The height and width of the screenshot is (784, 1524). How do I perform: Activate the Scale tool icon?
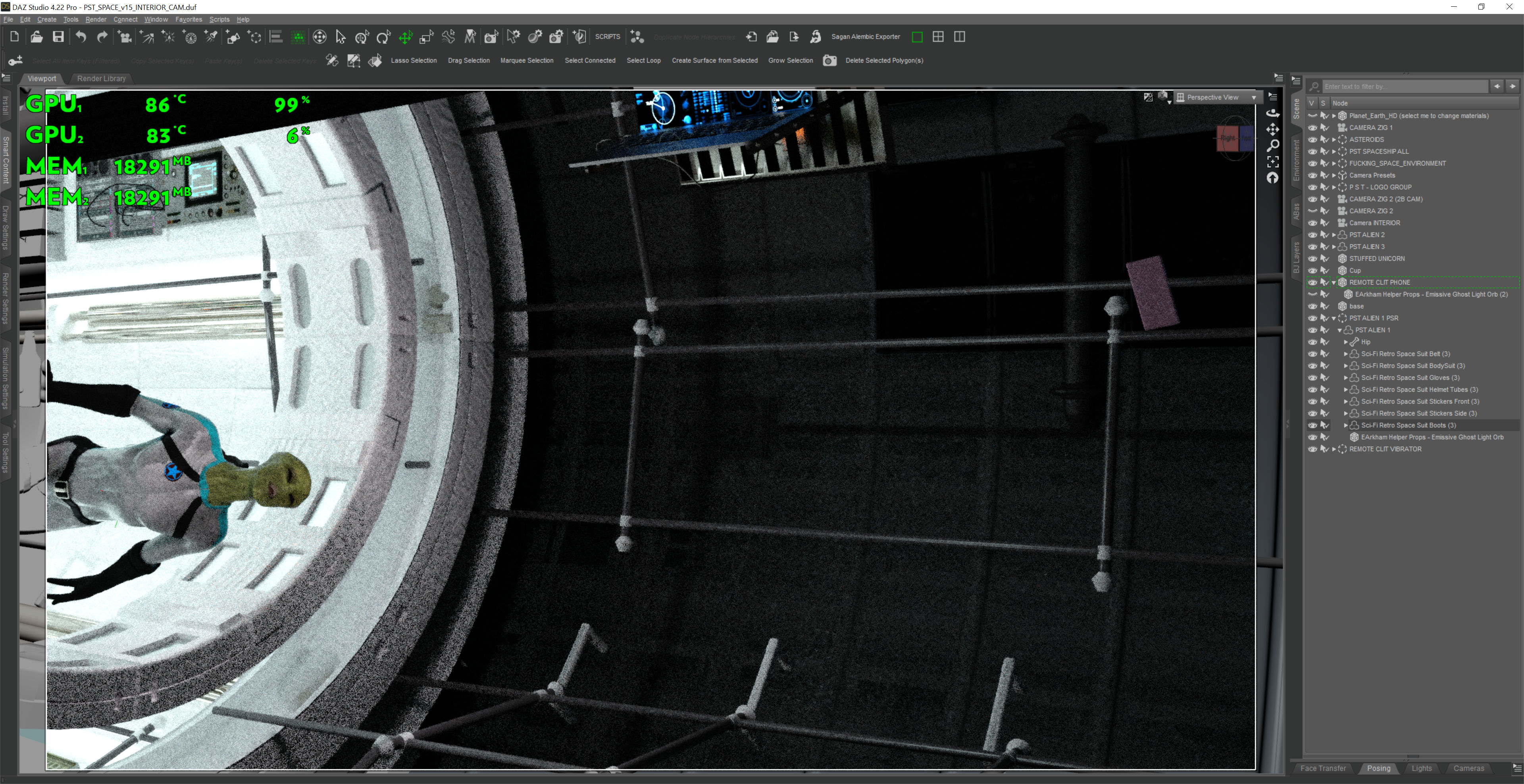[x=427, y=37]
